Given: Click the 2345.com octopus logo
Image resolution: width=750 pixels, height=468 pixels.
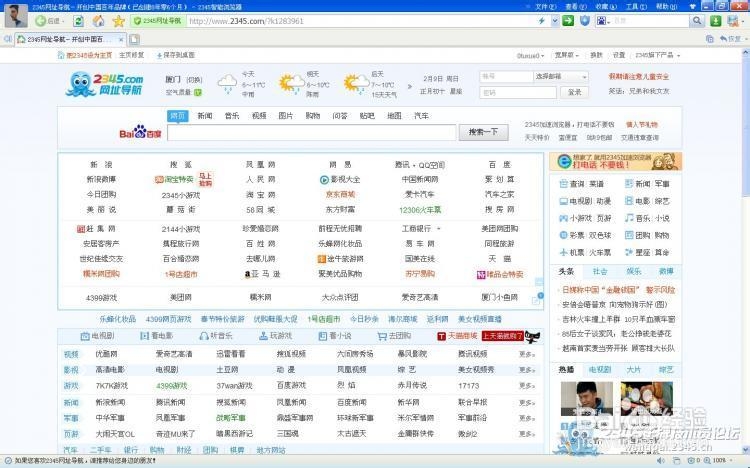Looking at the screenshot, I should 104,84.
